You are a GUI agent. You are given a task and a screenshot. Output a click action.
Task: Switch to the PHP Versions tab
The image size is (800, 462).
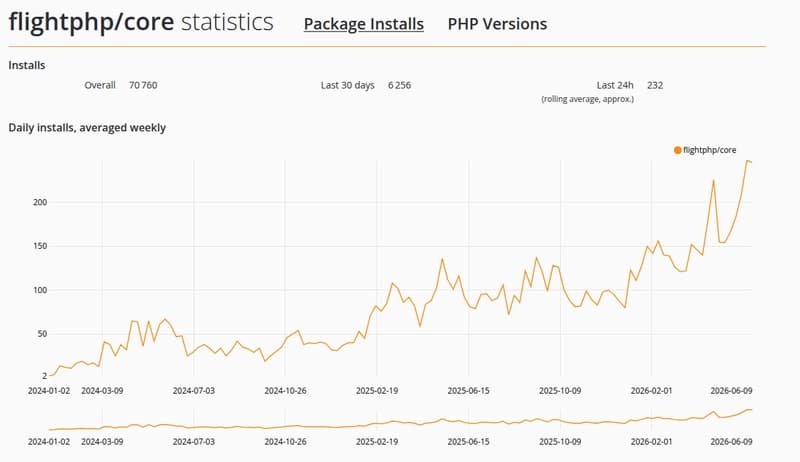point(497,24)
